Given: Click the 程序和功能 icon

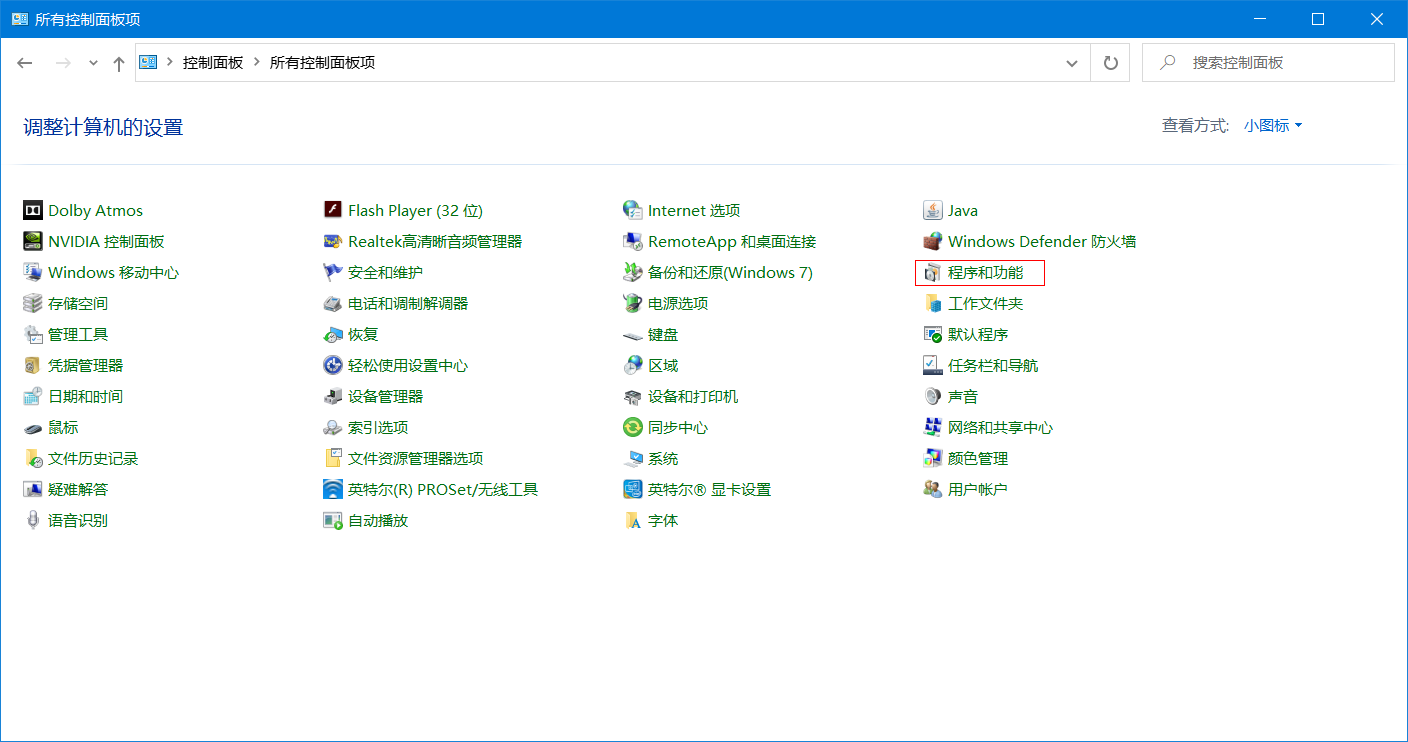Looking at the screenshot, I should click(x=933, y=272).
